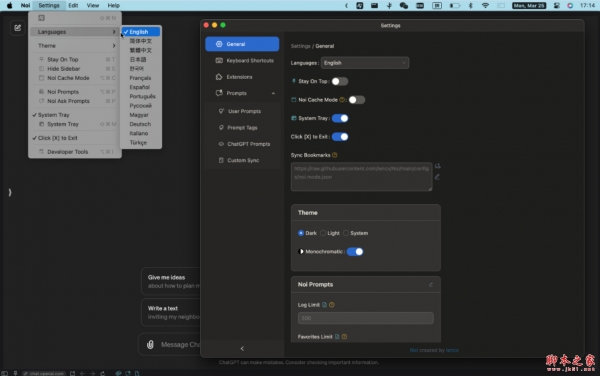
Task: Select the Dark theme radio button
Action: click(x=301, y=233)
